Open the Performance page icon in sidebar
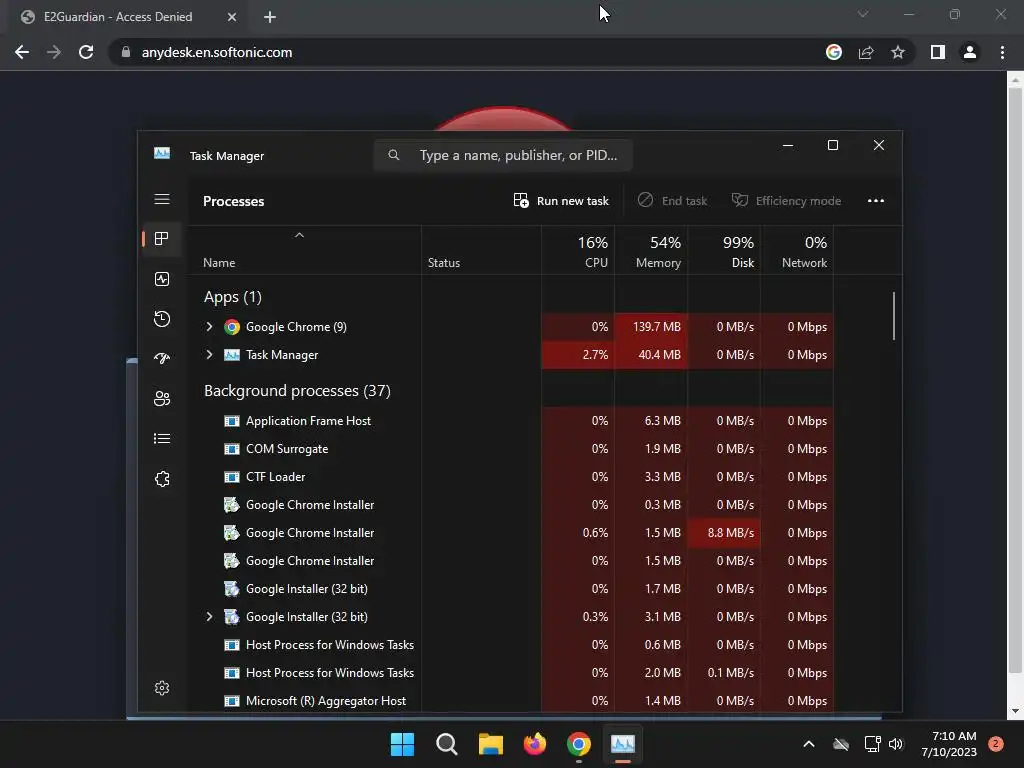This screenshot has height=768, width=1024. click(162, 279)
